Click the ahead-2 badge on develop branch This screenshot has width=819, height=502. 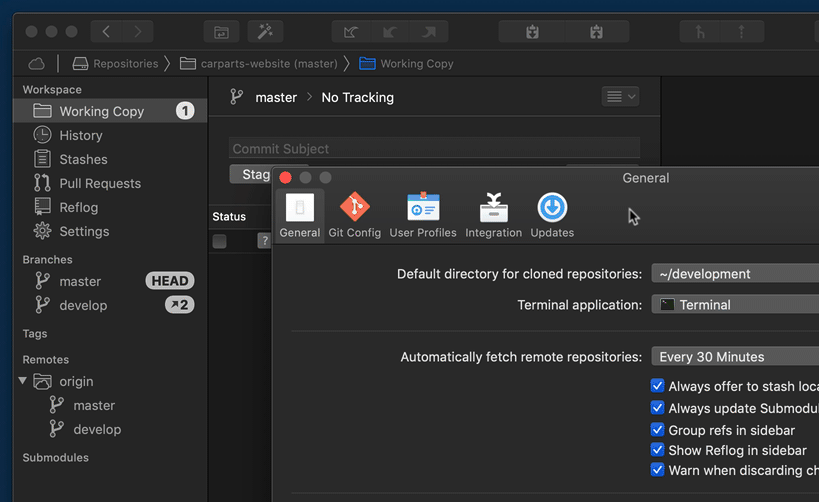coord(180,305)
